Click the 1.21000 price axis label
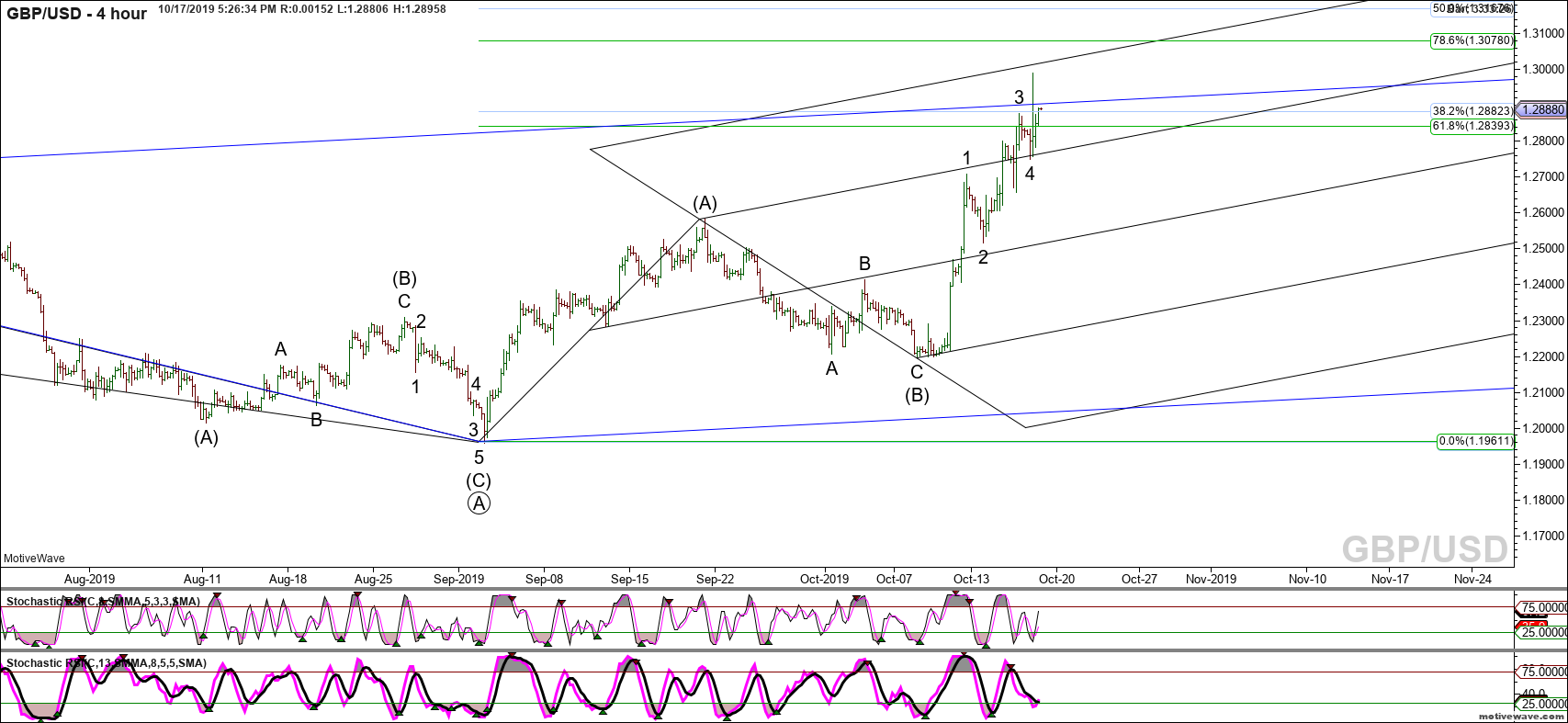Viewport: 1568px width, 723px height. tap(1544, 392)
